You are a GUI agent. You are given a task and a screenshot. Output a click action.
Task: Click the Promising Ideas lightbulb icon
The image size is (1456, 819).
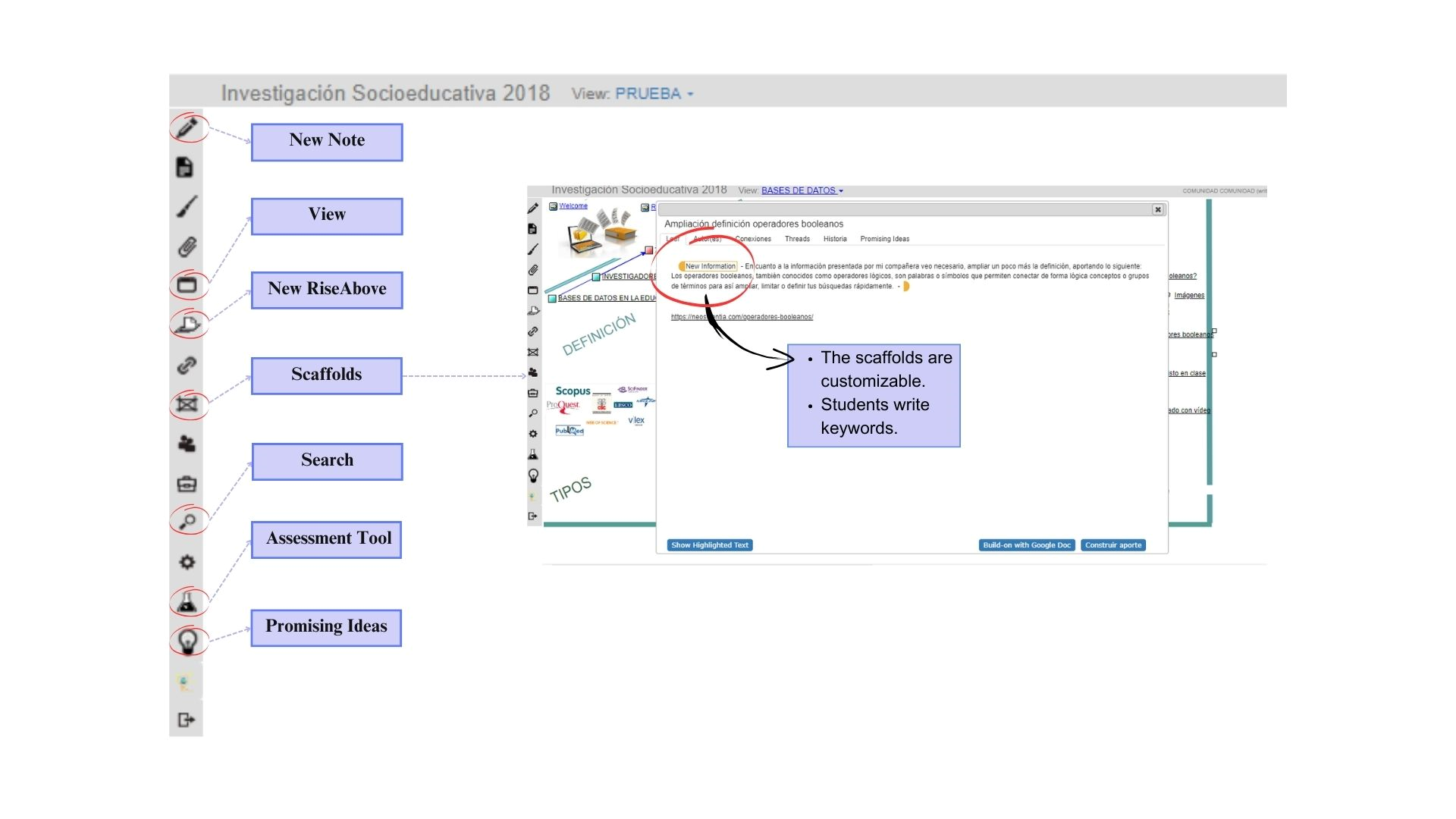pos(187,642)
